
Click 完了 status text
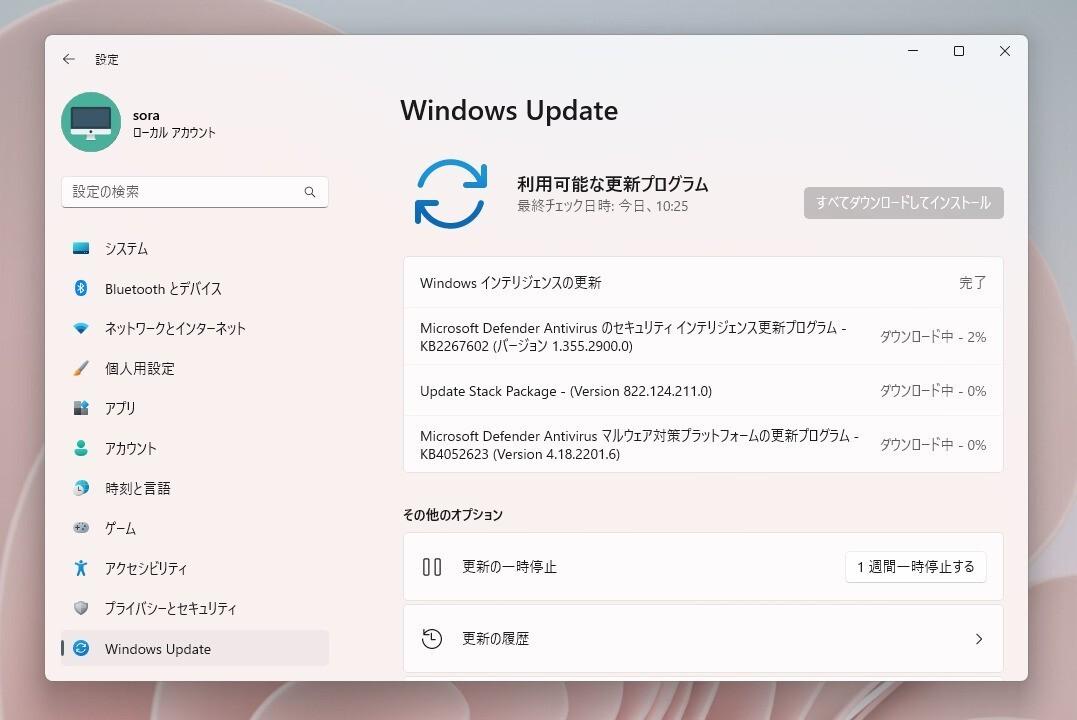pos(973,282)
